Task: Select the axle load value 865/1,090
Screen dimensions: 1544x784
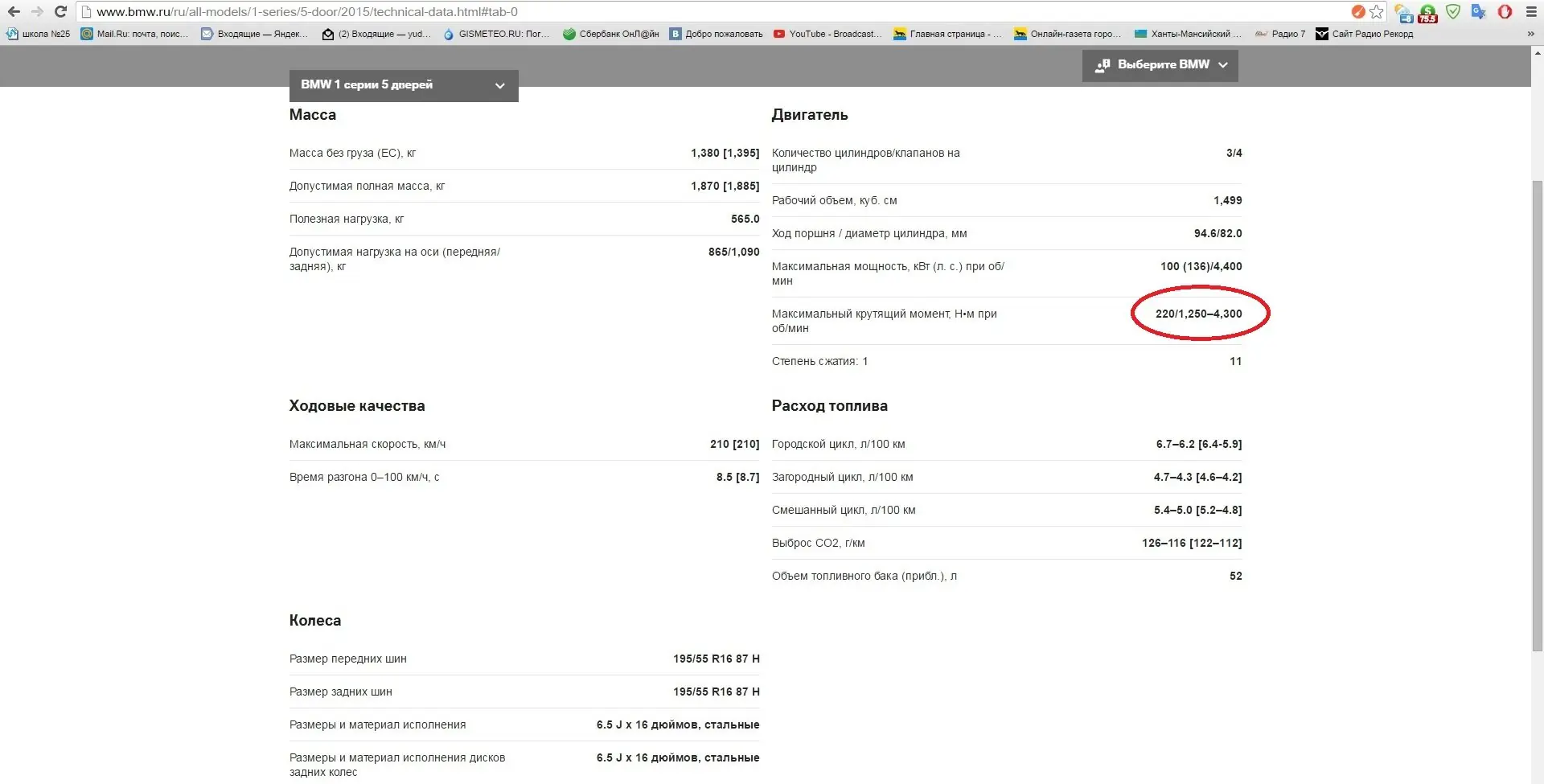Action: (733, 252)
